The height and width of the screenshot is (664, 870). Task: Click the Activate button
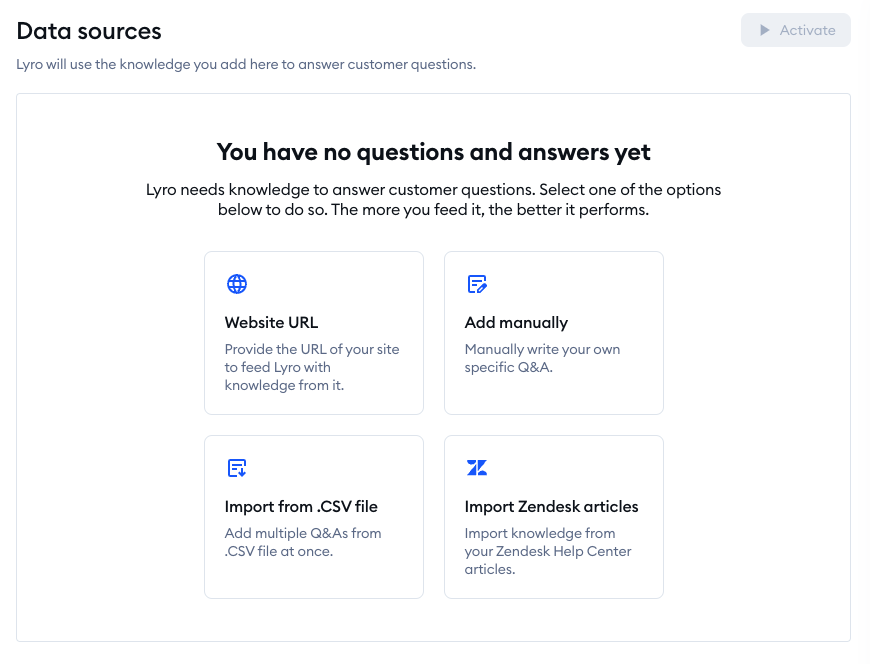(x=796, y=30)
